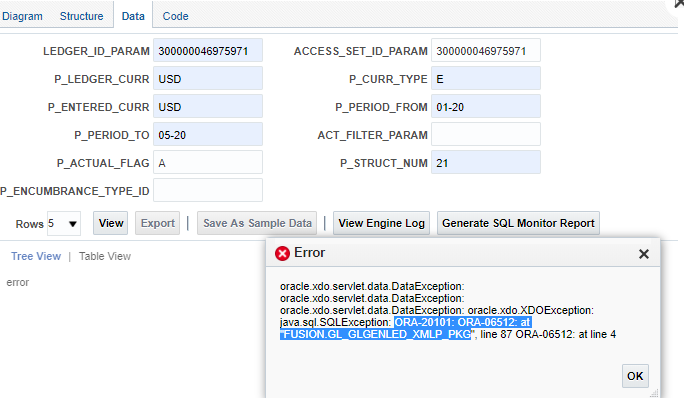Click the P_ENCUMBRANCE_TYPE_ID label
The height and width of the screenshot is (398, 684).
coord(75,191)
